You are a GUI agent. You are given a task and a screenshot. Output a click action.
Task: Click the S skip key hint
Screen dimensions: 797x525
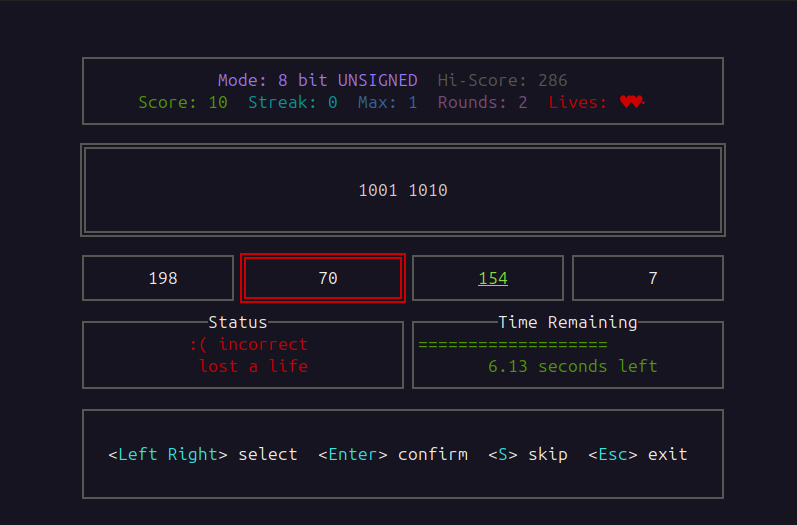(x=527, y=454)
